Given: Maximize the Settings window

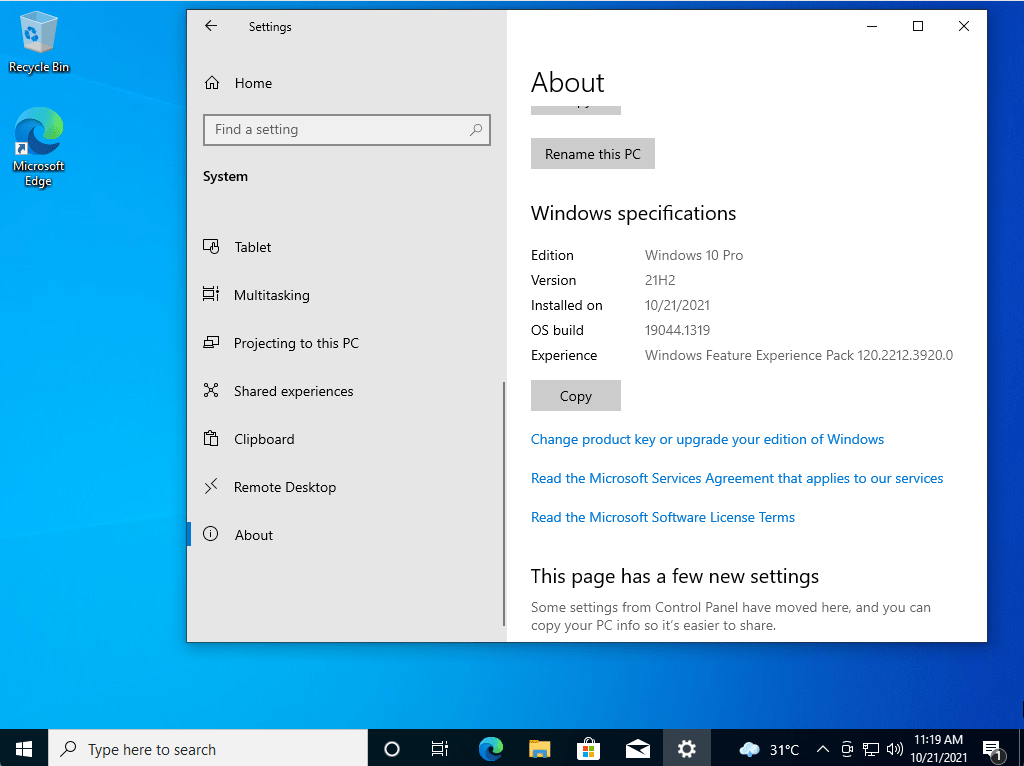Looking at the screenshot, I should tap(918, 26).
